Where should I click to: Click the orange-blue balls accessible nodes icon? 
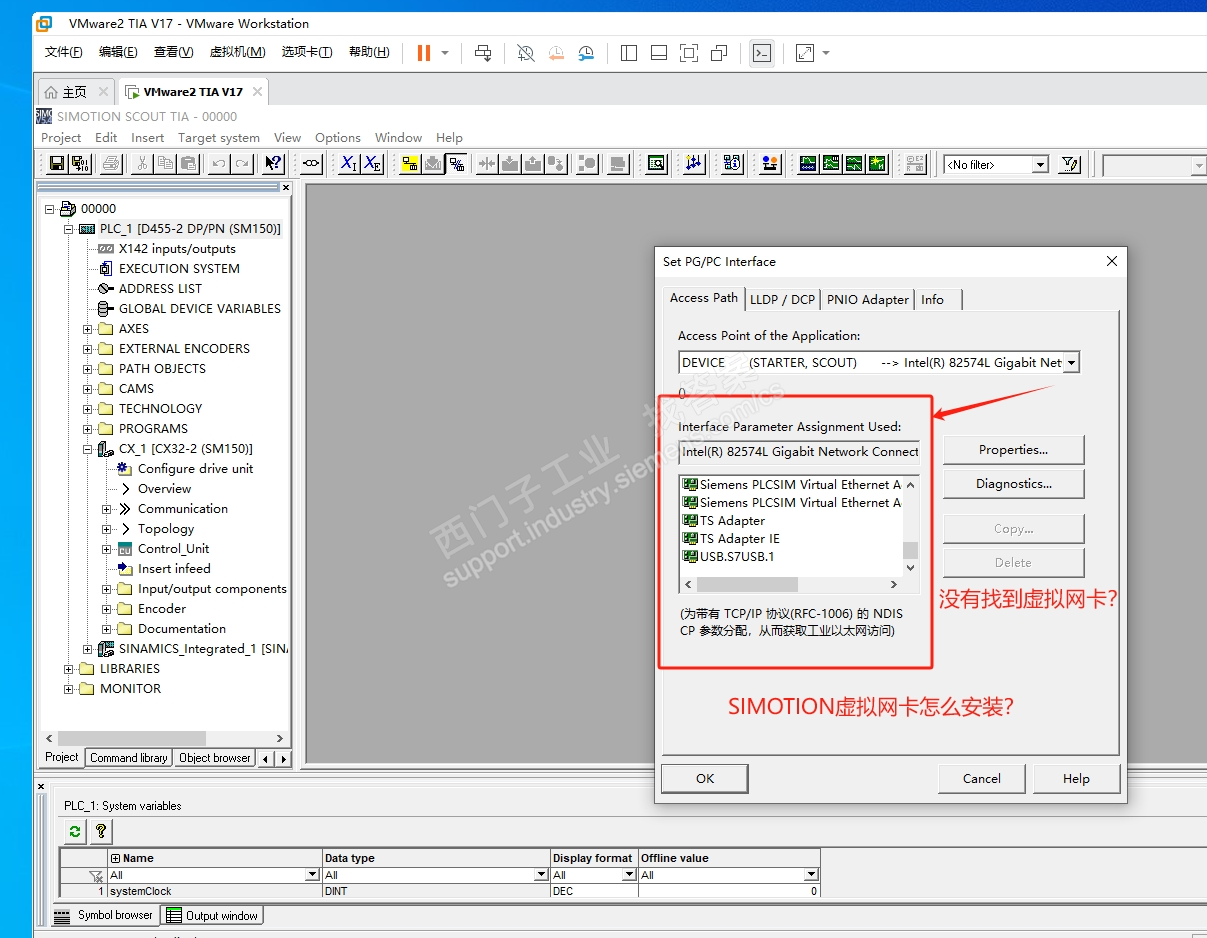click(x=770, y=164)
